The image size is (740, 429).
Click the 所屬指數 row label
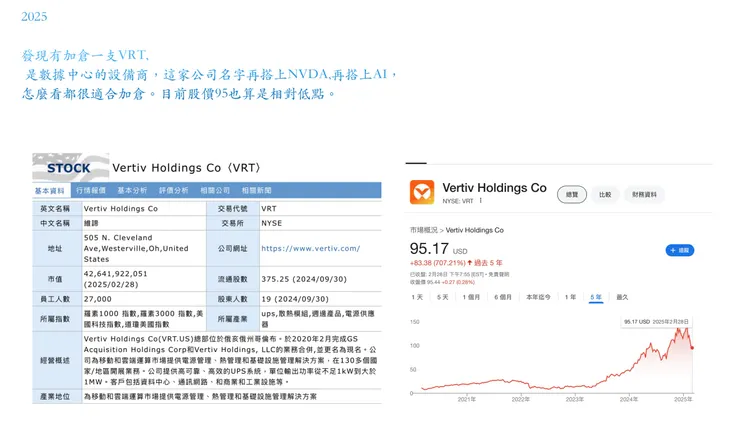coord(55,319)
